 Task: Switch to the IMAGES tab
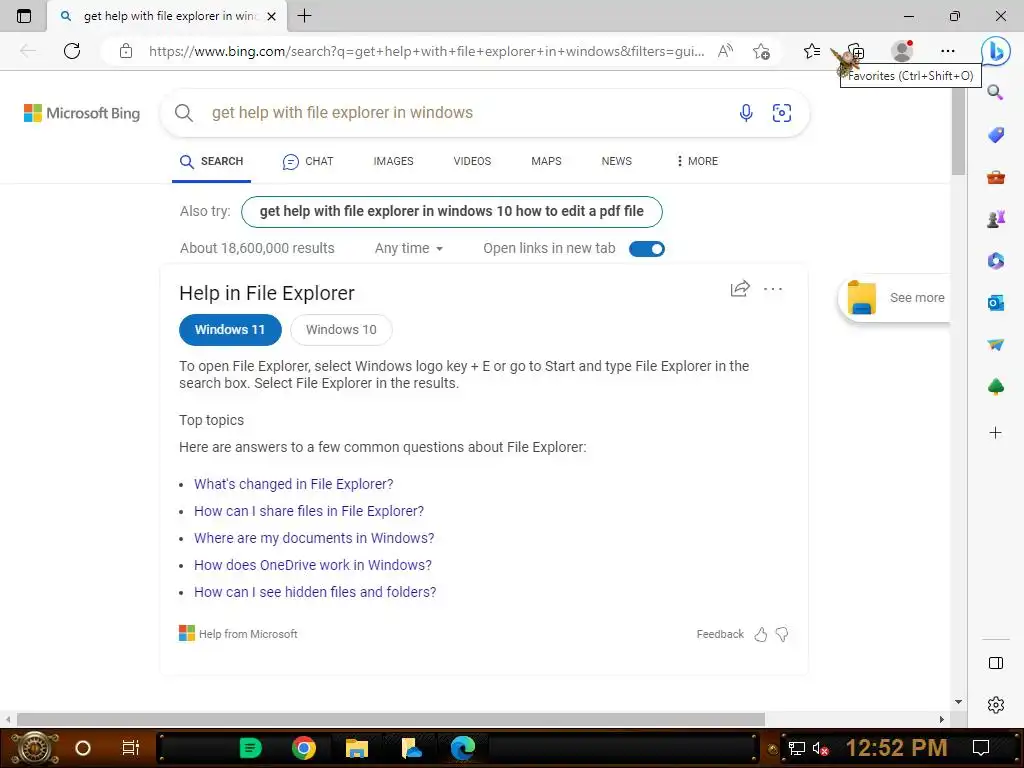tap(393, 161)
